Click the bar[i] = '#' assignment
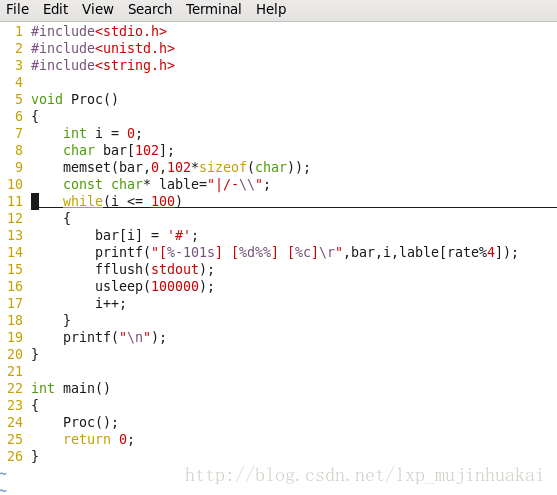The height and width of the screenshot is (495, 557). [x=146, y=235]
